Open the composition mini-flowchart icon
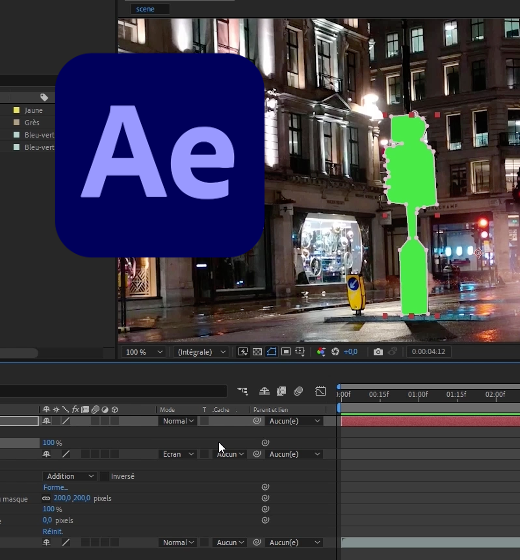The image size is (520, 560). pos(242,391)
